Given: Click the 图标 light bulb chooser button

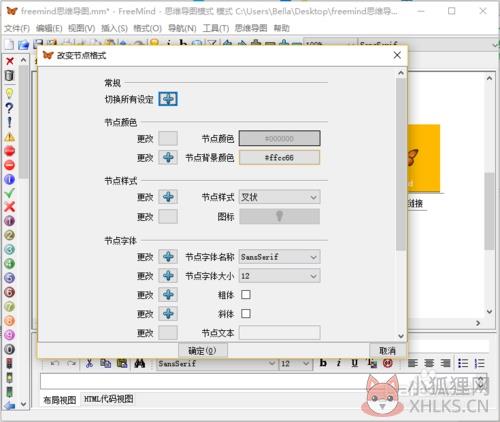Looking at the screenshot, I should (279, 217).
